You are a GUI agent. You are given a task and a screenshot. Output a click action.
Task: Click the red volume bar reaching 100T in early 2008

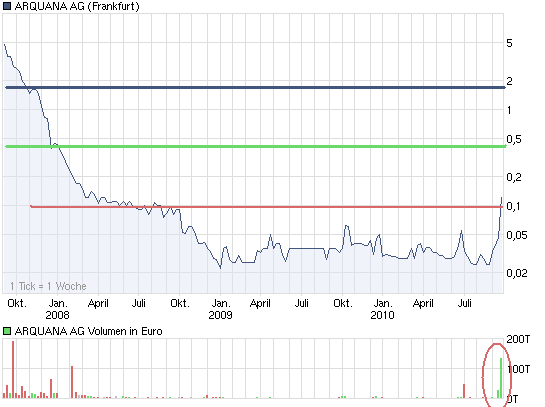pyautogui.click(x=72, y=382)
